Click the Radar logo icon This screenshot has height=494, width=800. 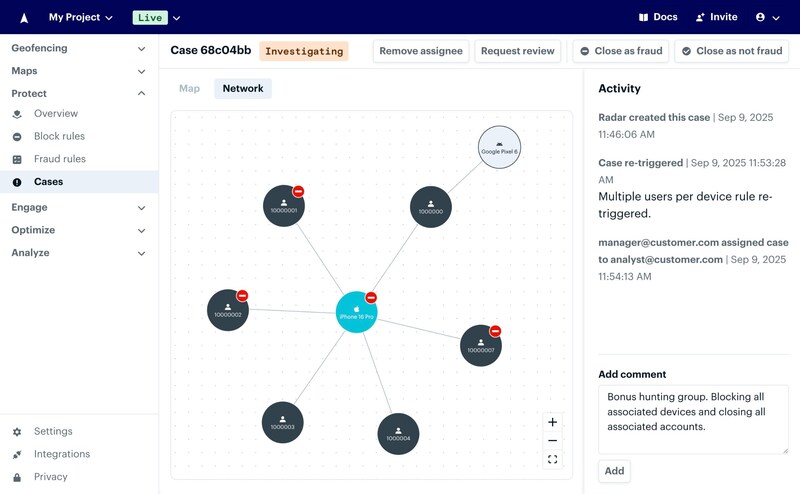[24, 17]
